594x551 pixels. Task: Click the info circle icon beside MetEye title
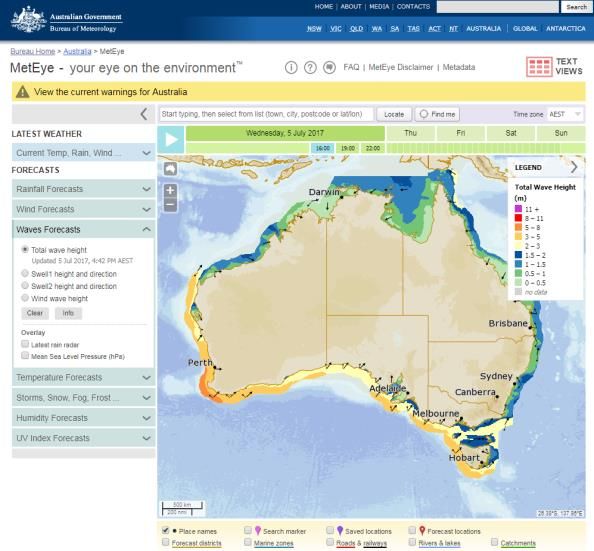coord(291,67)
